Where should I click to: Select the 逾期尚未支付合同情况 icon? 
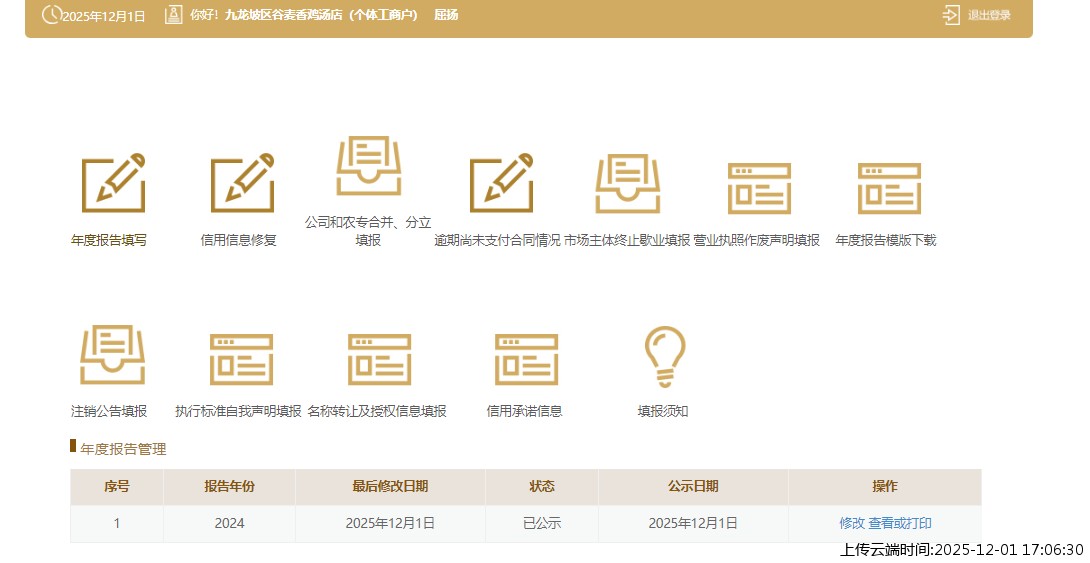(x=500, y=184)
